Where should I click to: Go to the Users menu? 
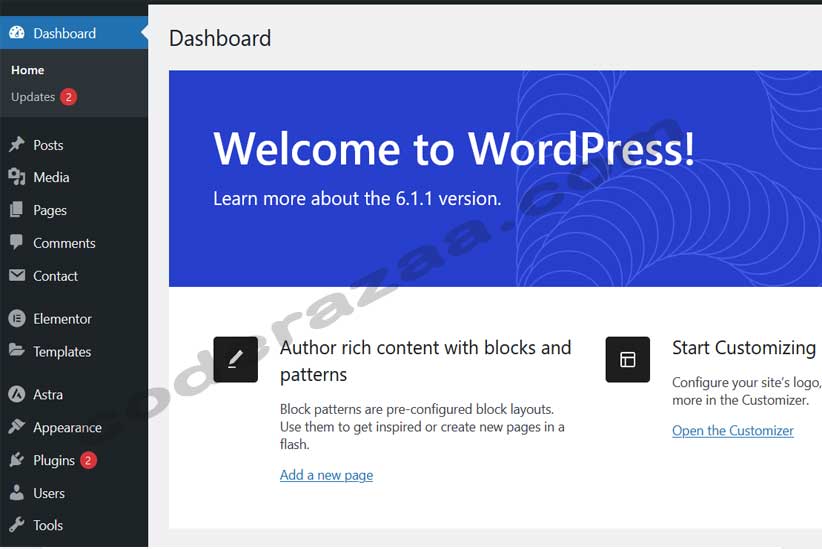49,493
